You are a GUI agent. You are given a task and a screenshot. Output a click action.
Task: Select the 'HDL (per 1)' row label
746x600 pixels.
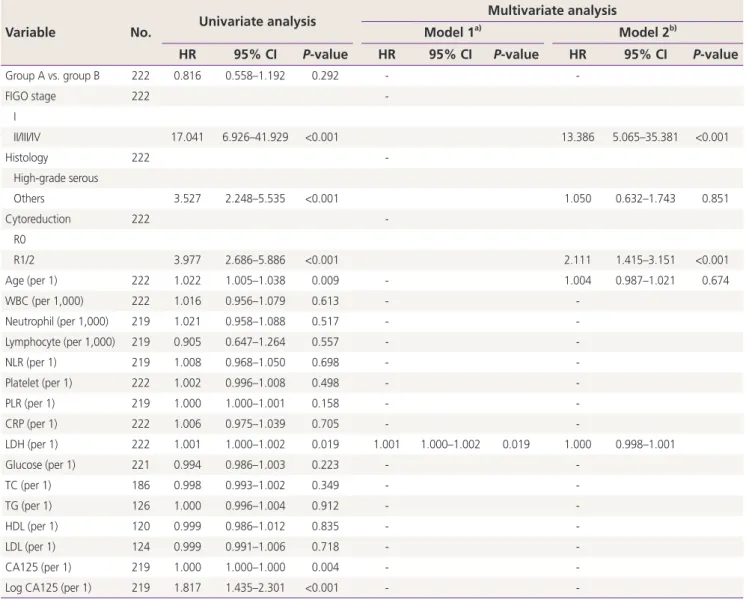coord(31,526)
